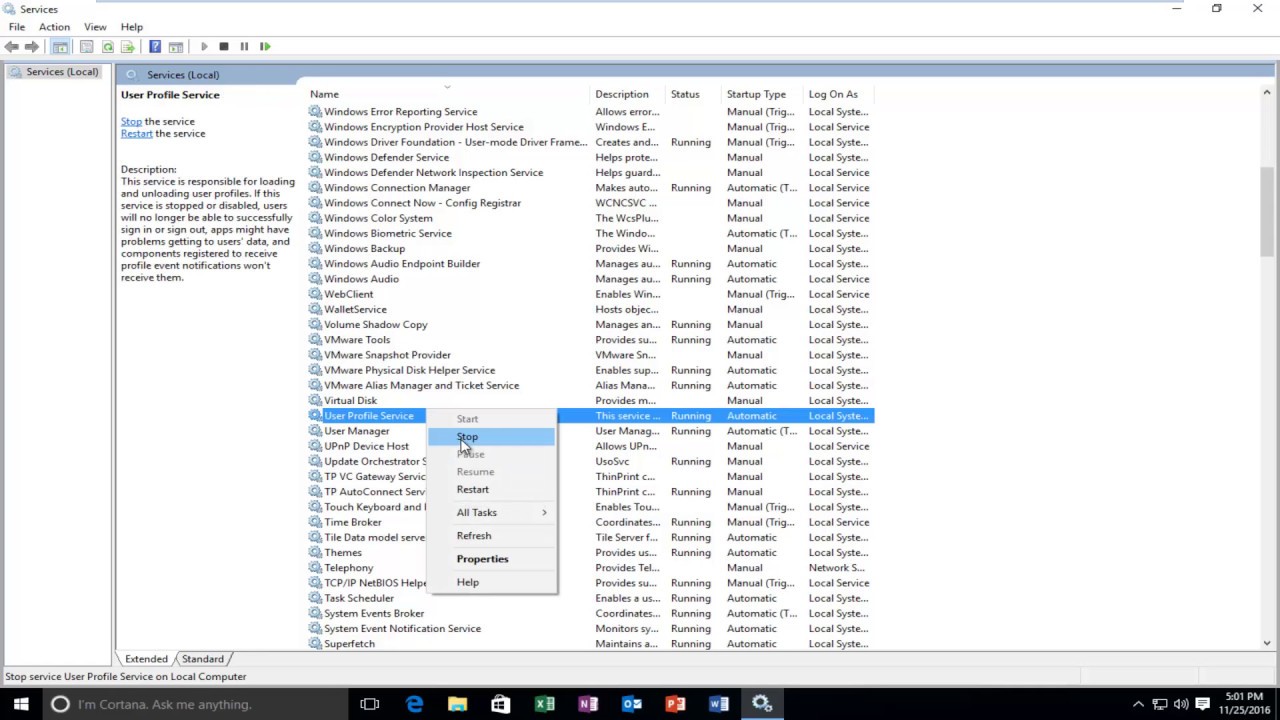Open Properties from the context menu
This screenshot has height=720, width=1280.
[x=492, y=559]
